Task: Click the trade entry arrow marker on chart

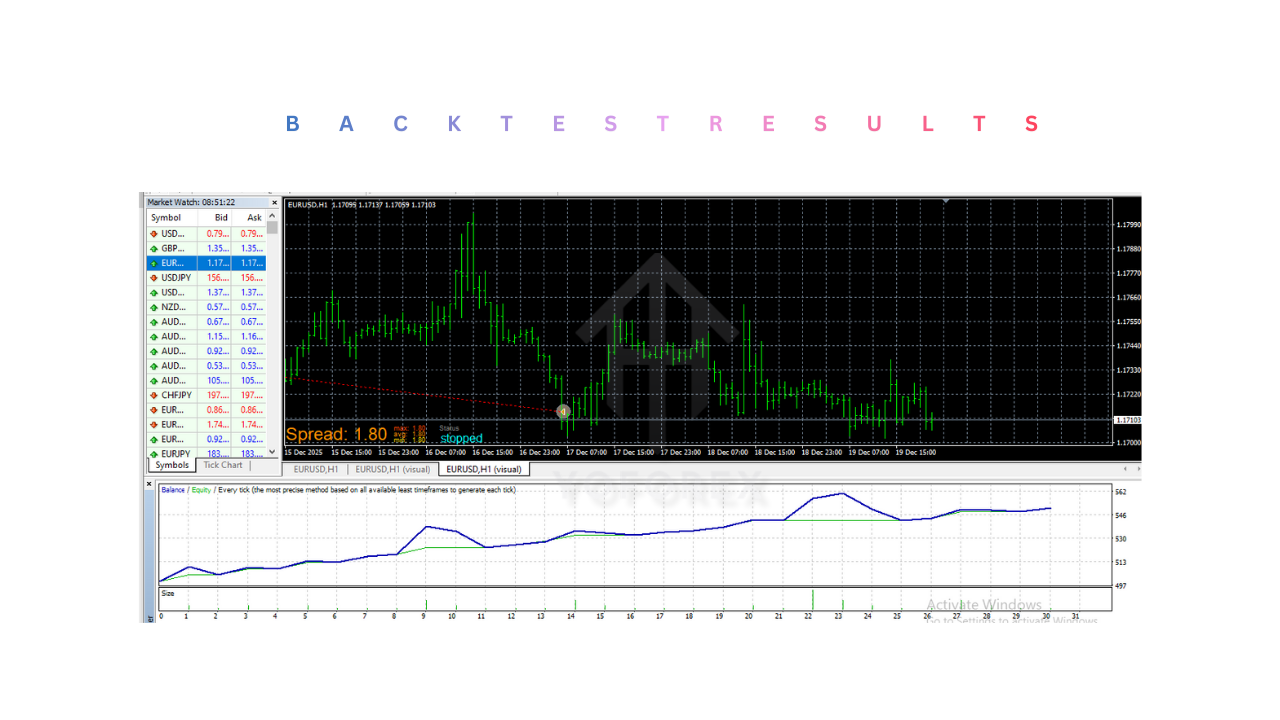Action: coord(563,411)
